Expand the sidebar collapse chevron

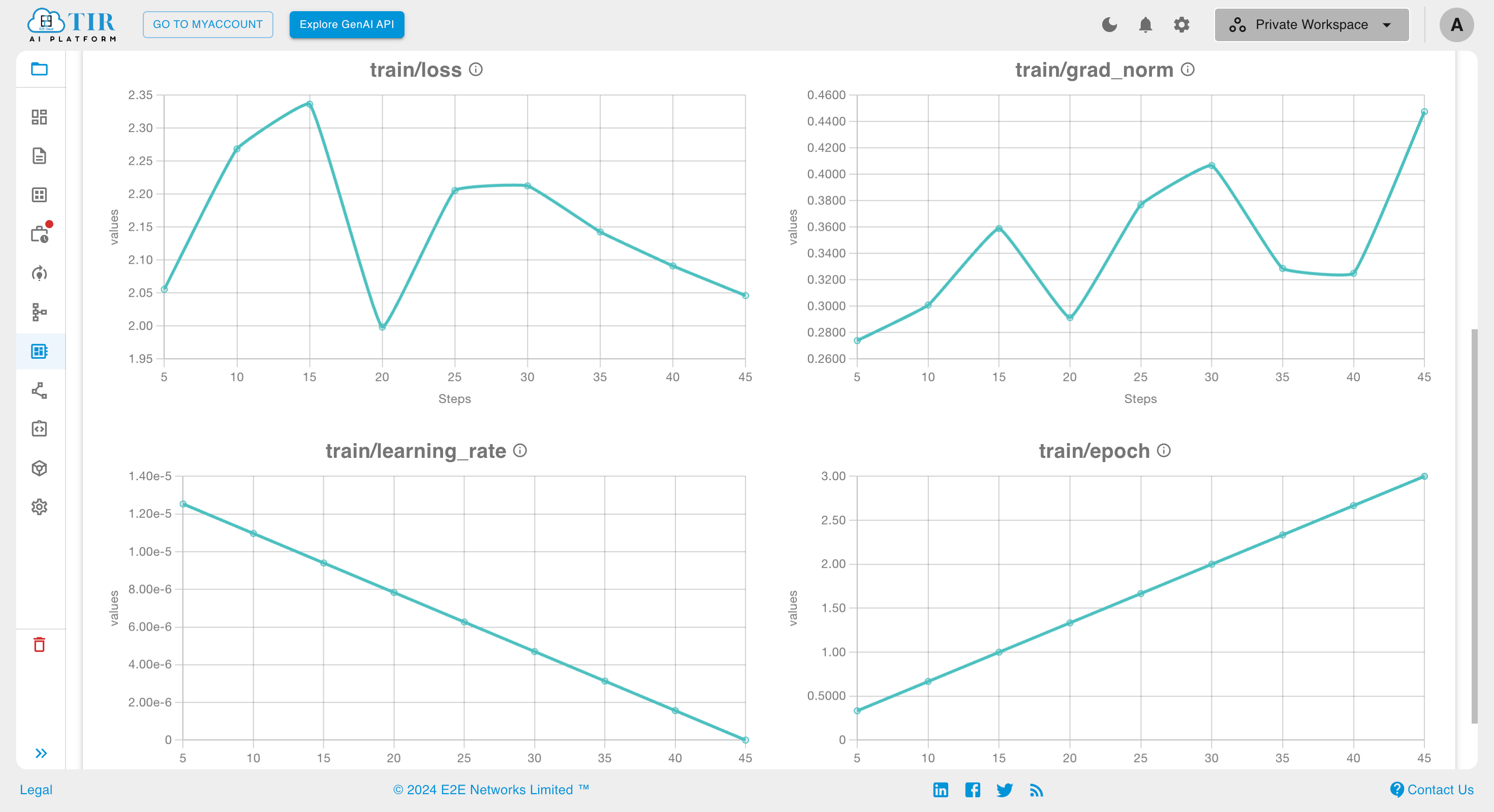40,753
